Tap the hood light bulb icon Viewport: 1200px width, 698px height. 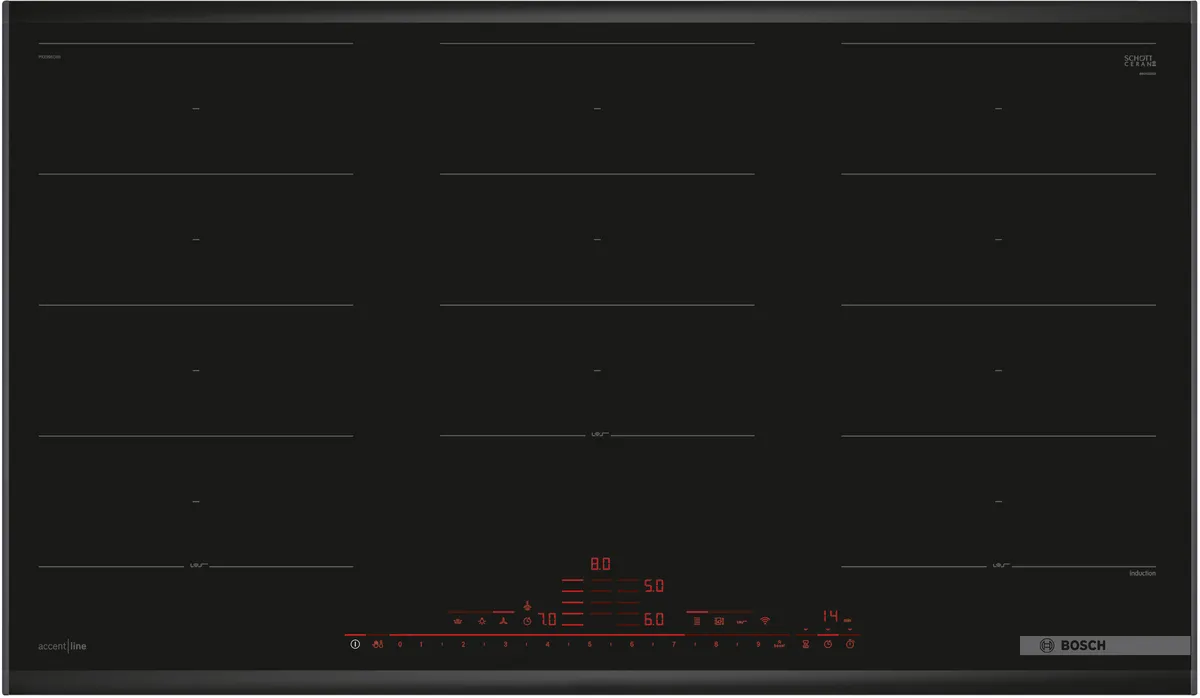pyautogui.click(x=482, y=621)
